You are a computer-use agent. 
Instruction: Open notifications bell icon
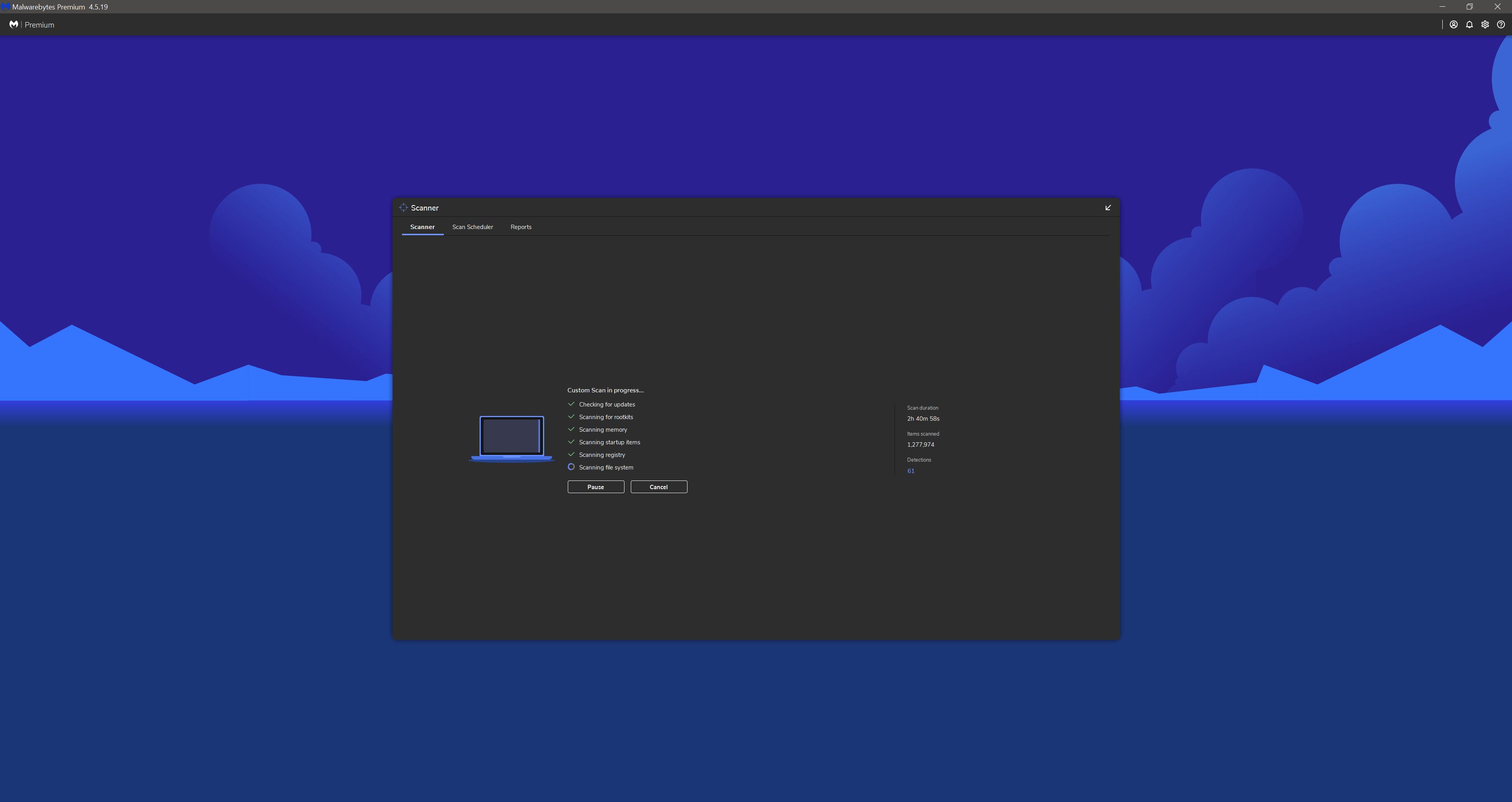tap(1469, 25)
